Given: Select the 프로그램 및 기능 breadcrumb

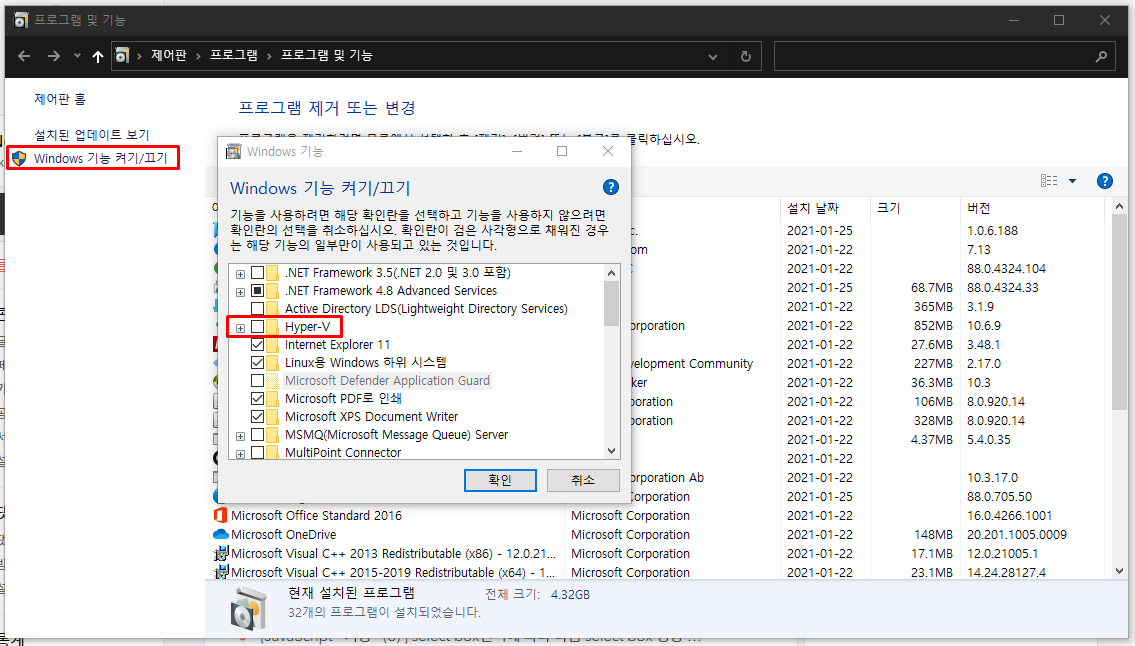Looking at the screenshot, I should pyautogui.click(x=326, y=55).
